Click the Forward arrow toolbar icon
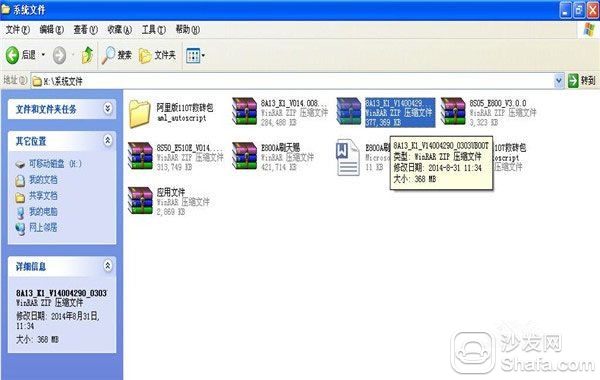Image resolution: width=600 pixels, height=380 pixels. point(59,56)
